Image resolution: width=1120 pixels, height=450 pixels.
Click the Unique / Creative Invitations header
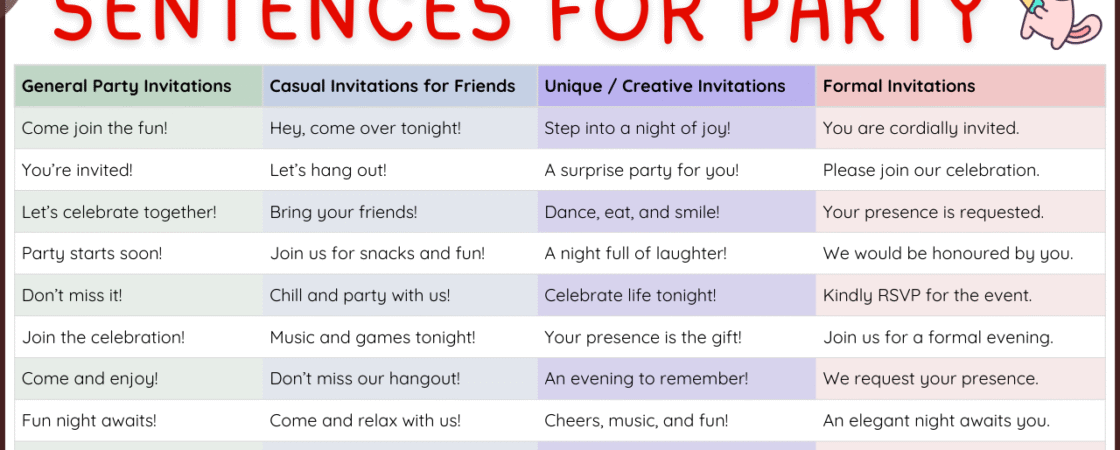pos(665,86)
